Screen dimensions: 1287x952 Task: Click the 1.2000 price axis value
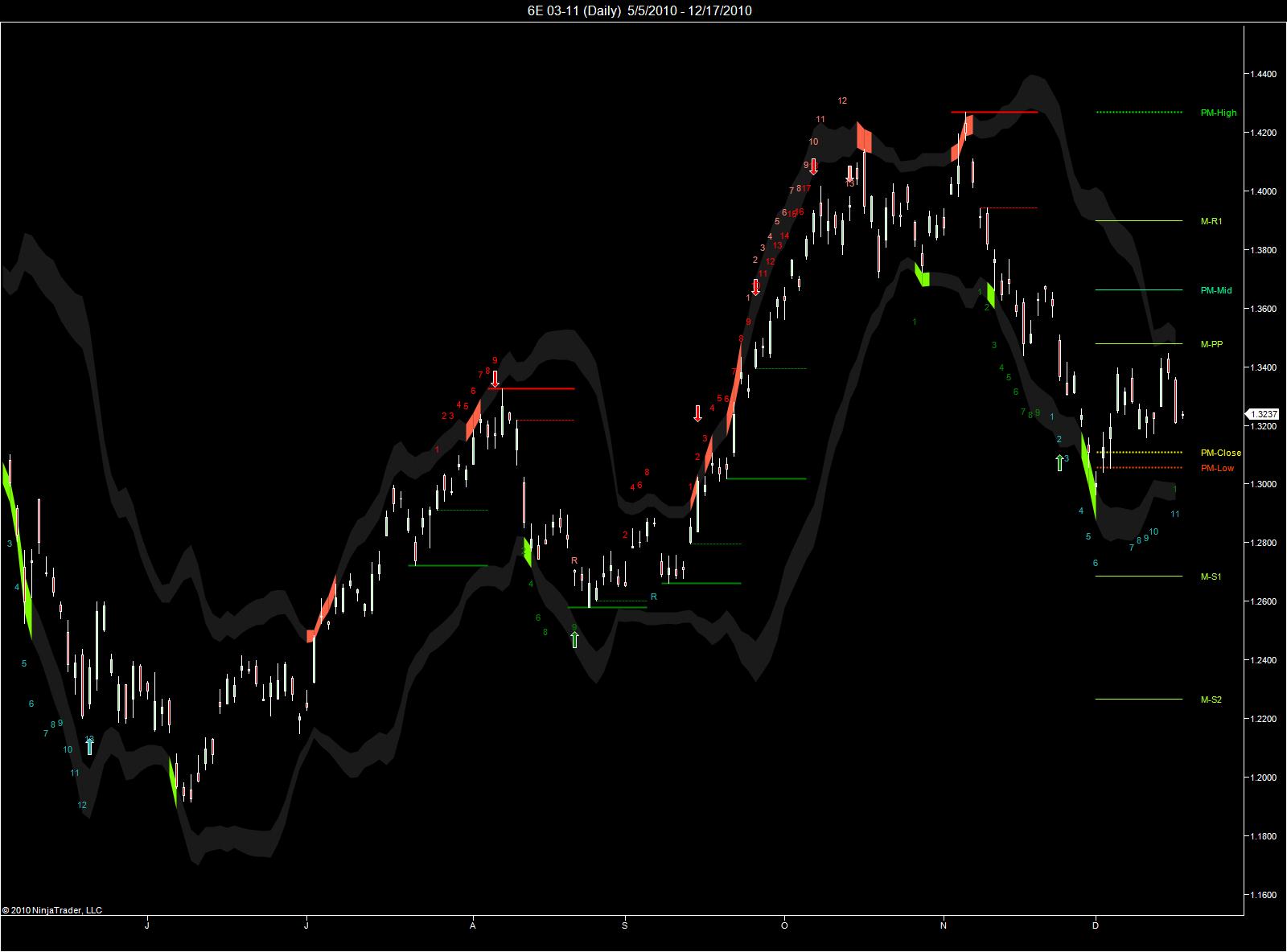[x=1264, y=778]
